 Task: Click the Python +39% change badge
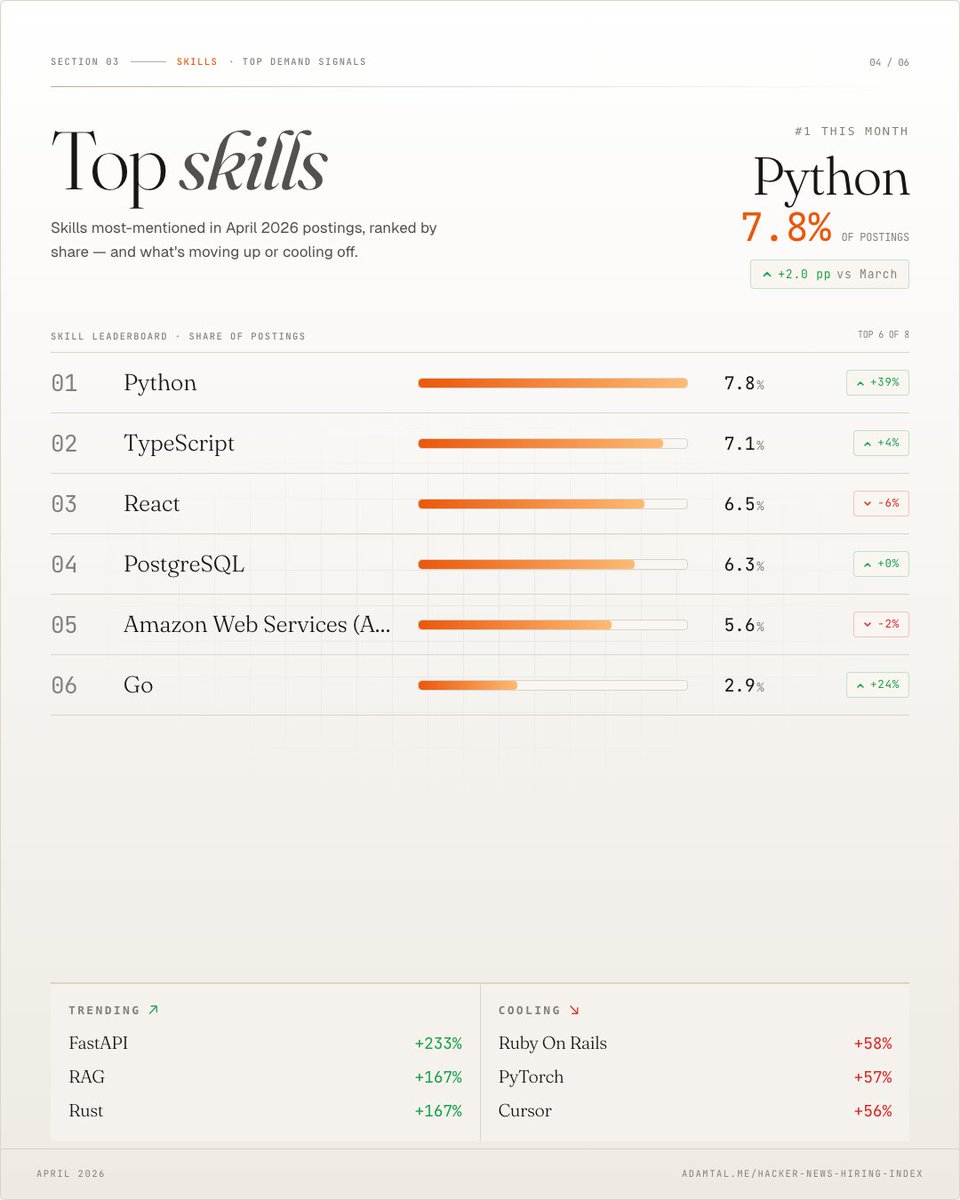[877, 383]
